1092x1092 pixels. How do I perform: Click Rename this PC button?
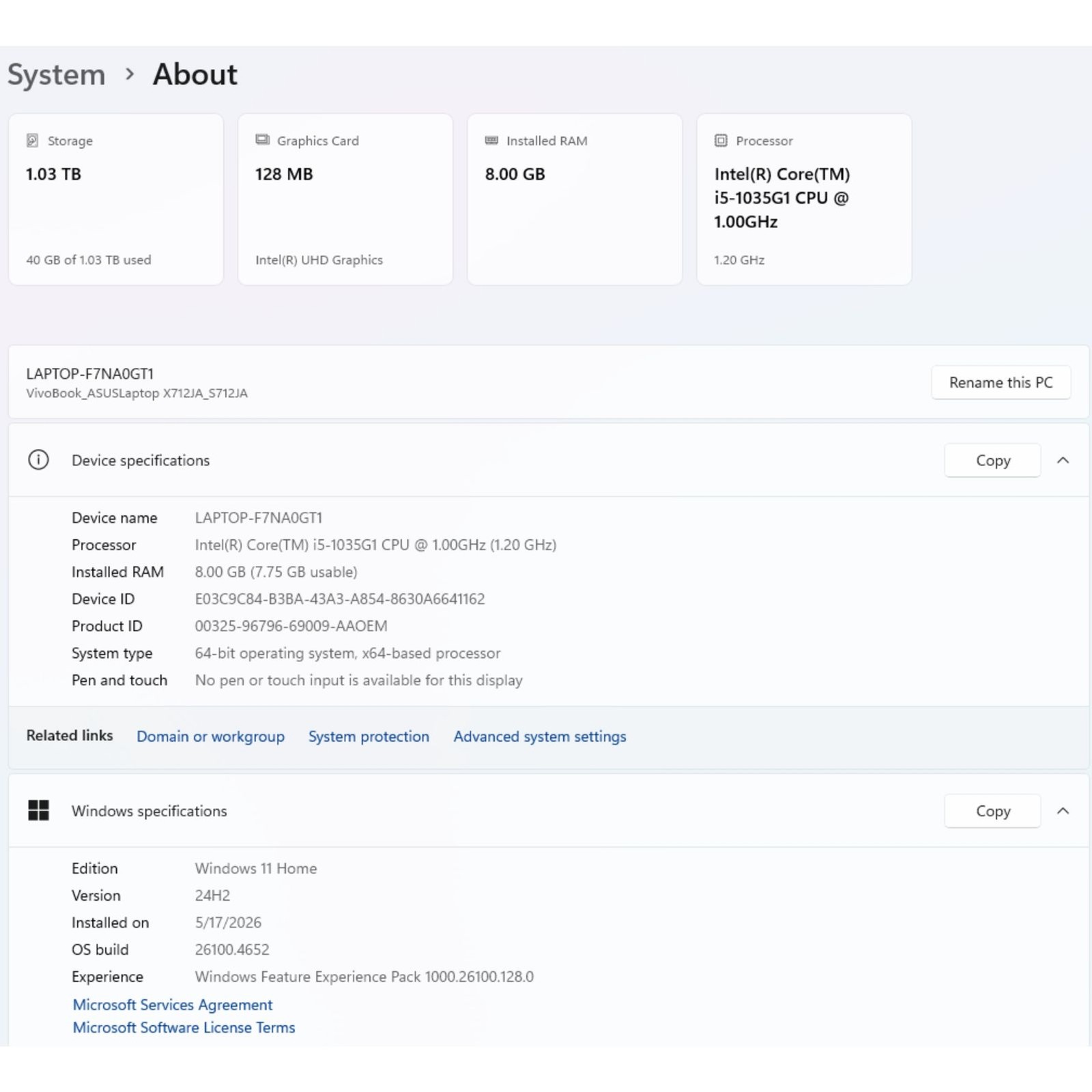(x=1001, y=382)
